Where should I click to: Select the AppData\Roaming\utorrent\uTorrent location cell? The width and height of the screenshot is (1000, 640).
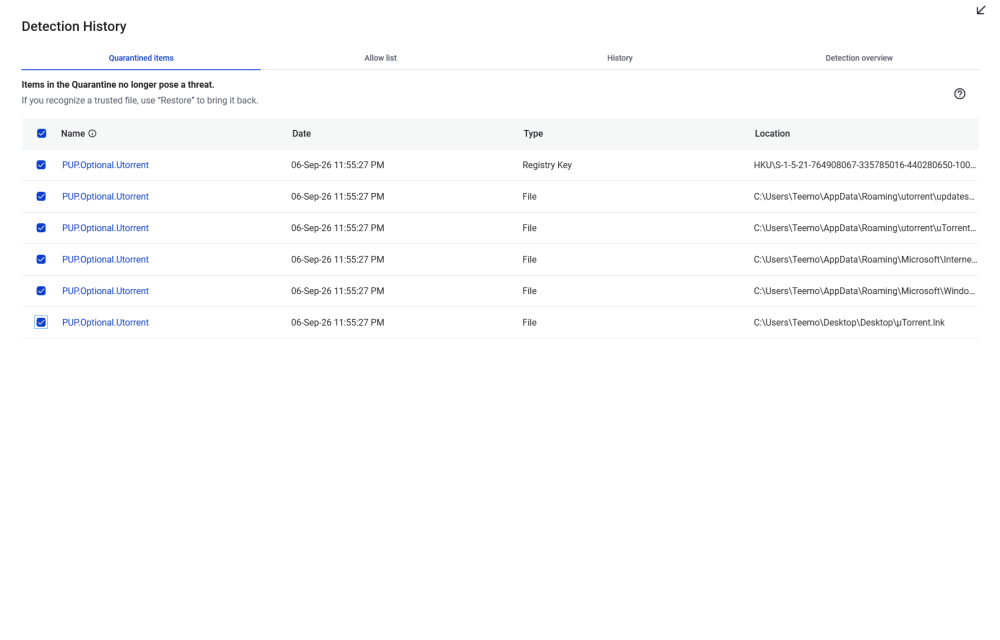tap(865, 228)
